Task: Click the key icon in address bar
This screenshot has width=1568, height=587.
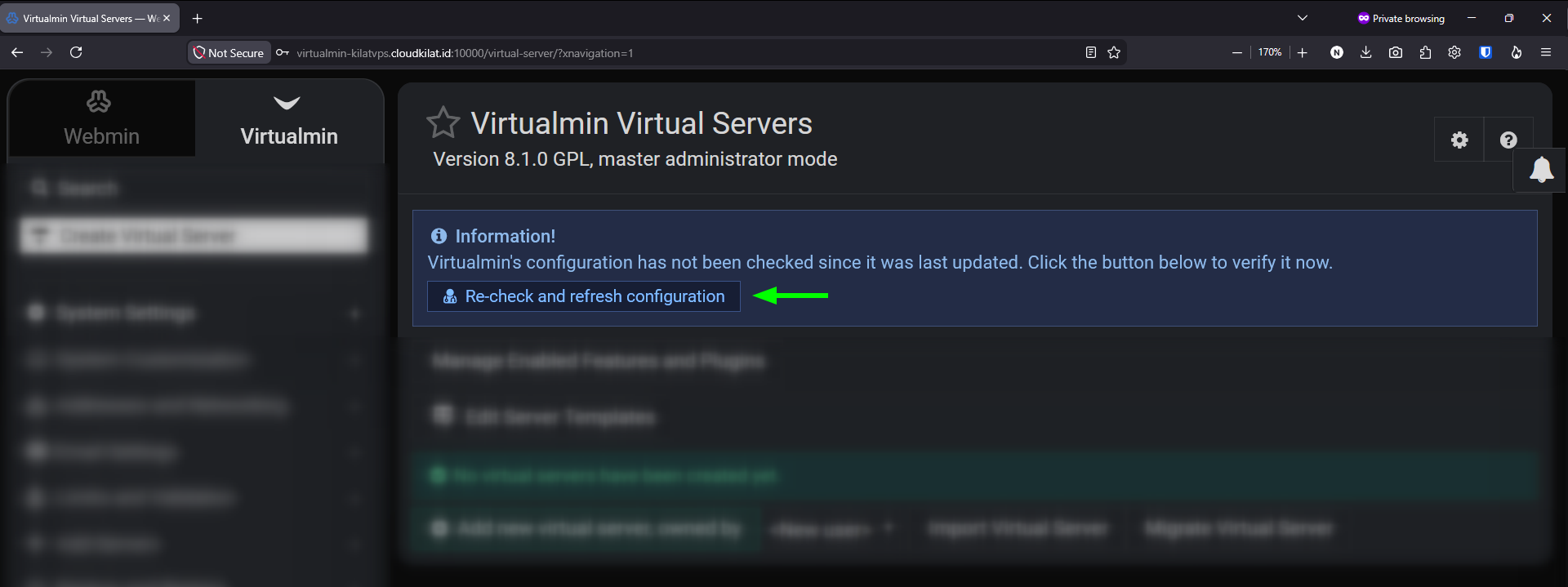Action: click(x=283, y=53)
